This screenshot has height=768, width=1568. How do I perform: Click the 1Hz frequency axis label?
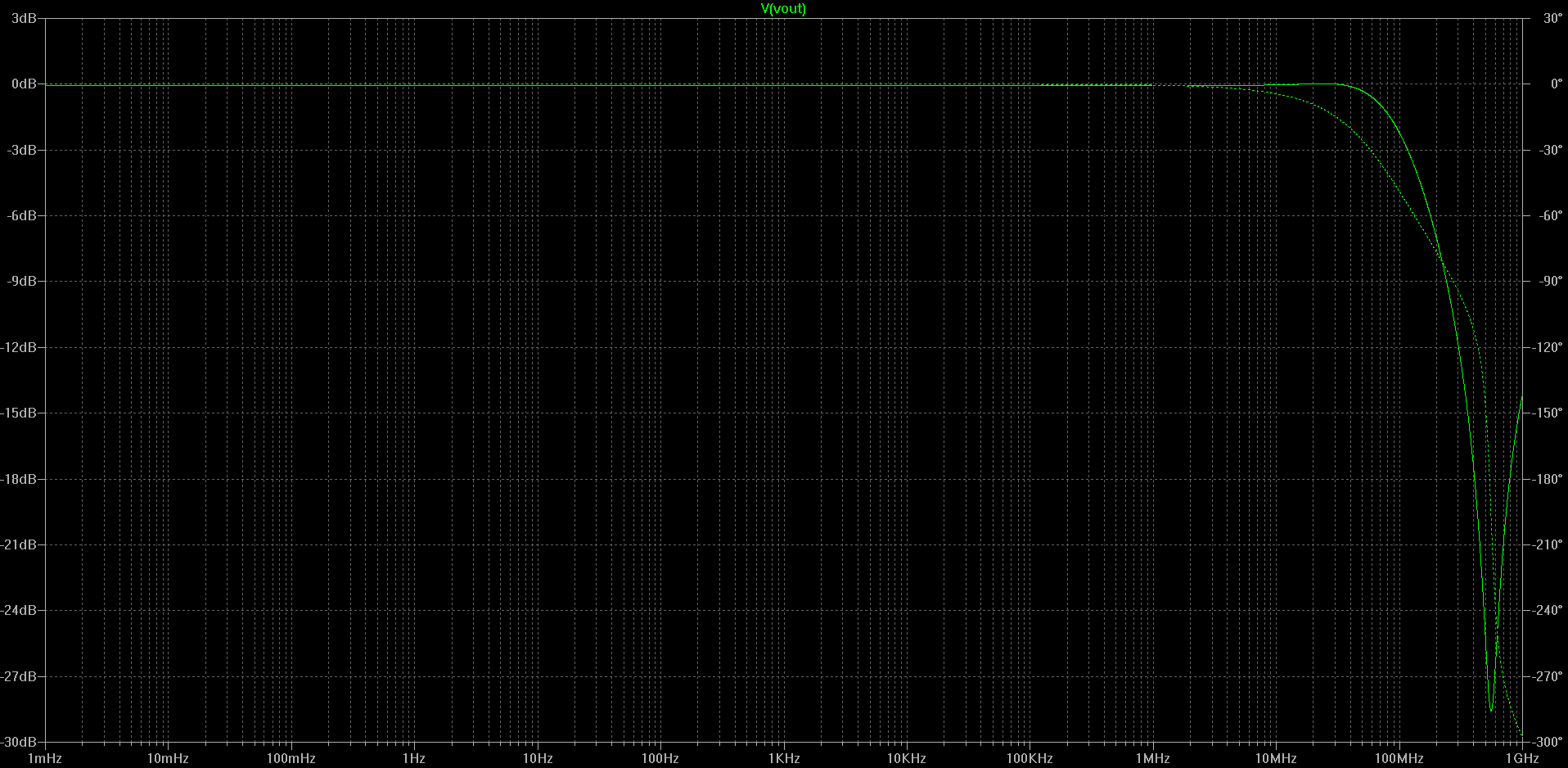414,758
